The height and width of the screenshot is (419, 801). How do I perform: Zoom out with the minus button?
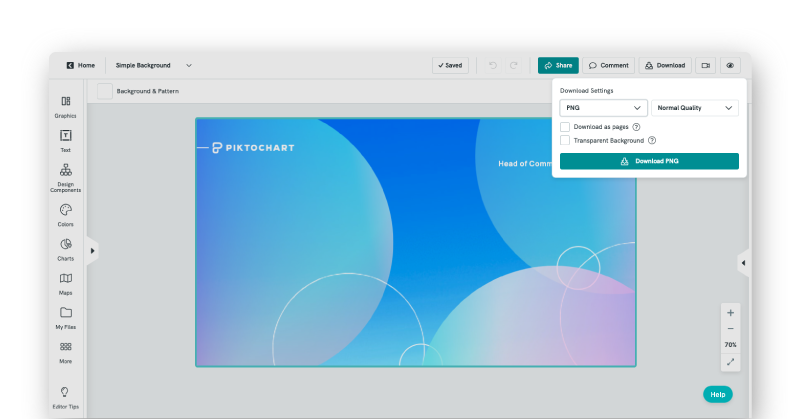click(x=731, y=329)
